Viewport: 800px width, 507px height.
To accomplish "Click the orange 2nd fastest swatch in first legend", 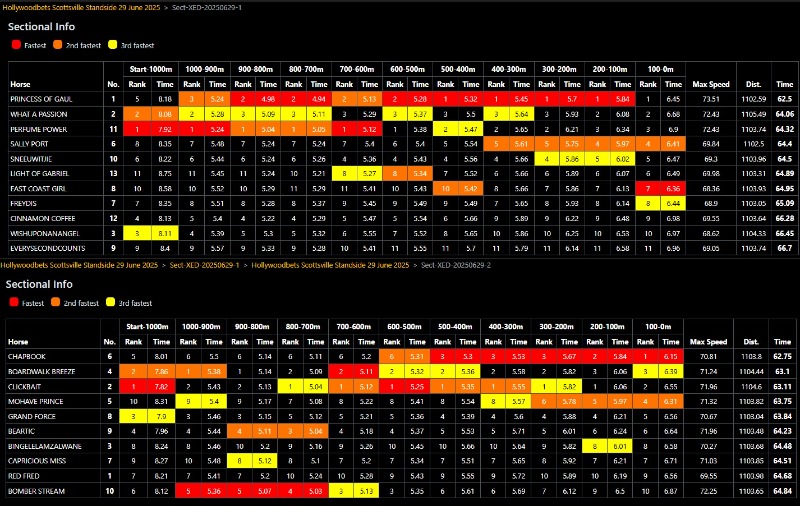I will (59, 45).
